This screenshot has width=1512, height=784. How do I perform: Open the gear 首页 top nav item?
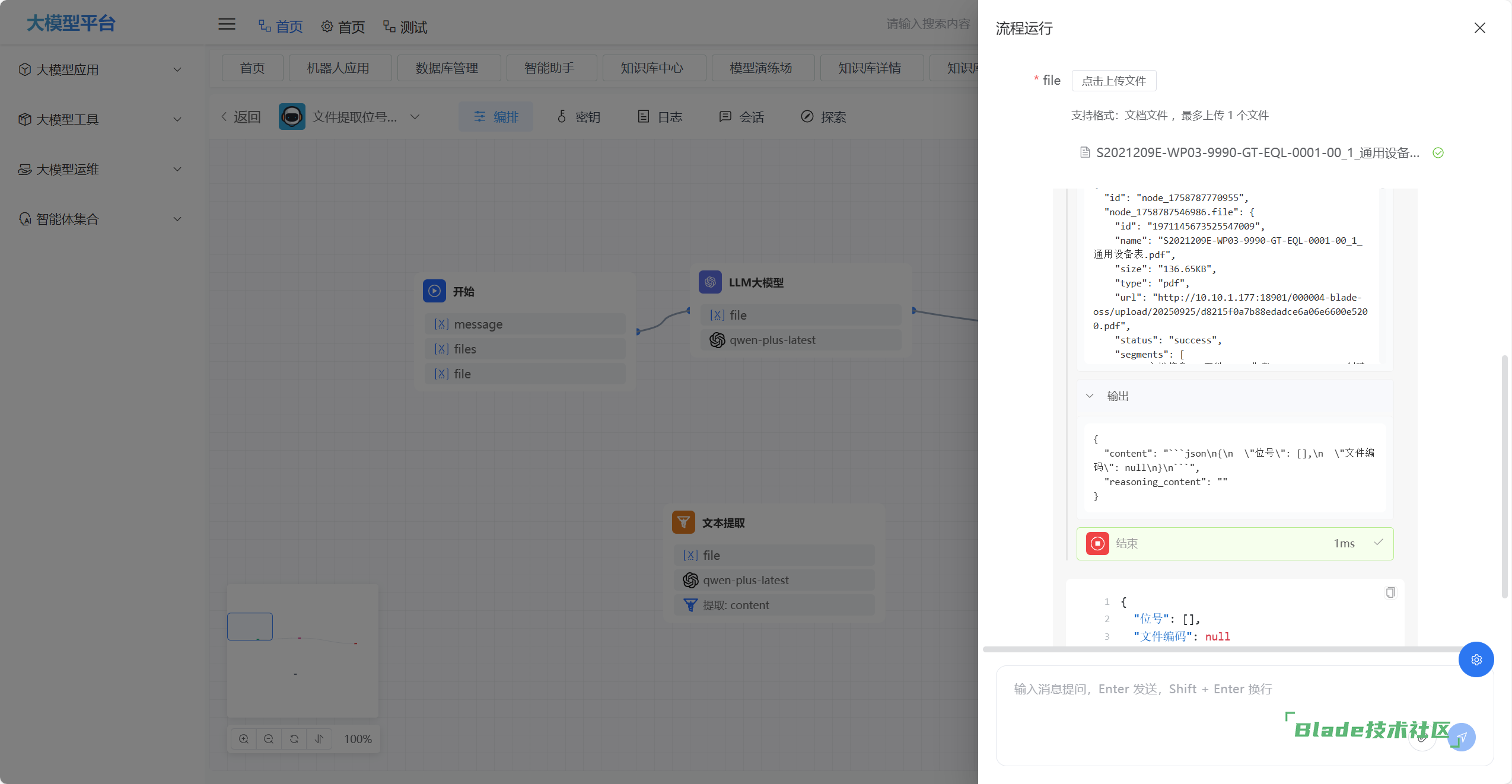tap(343, 27)
